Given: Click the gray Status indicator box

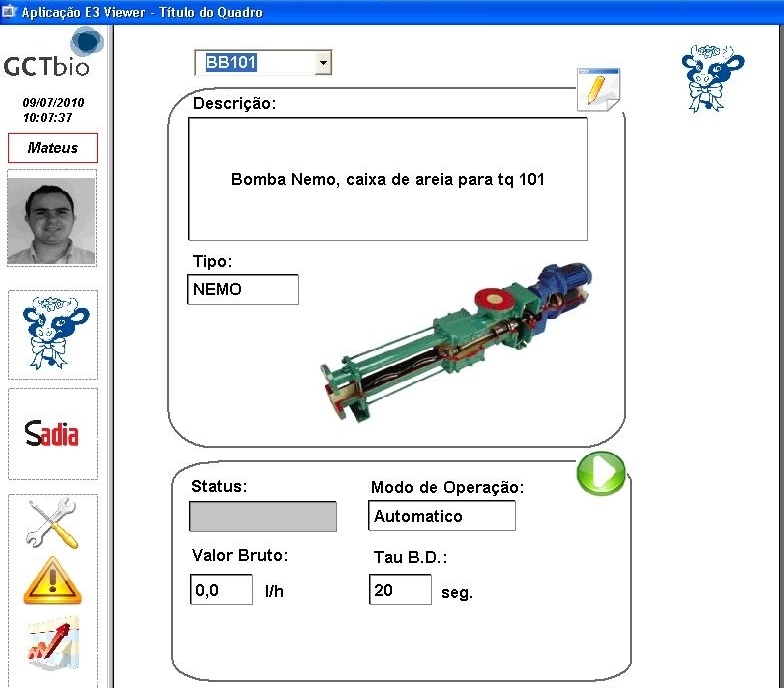Looking at the screenshot, I should [262, 516].
